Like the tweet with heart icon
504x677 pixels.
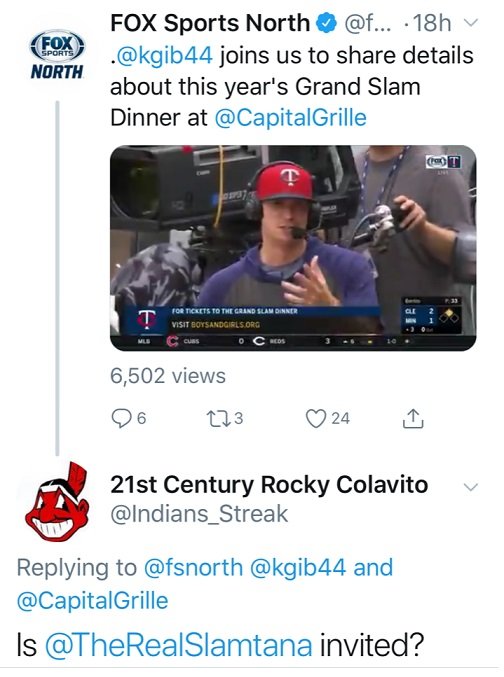[x=316, y=418]
